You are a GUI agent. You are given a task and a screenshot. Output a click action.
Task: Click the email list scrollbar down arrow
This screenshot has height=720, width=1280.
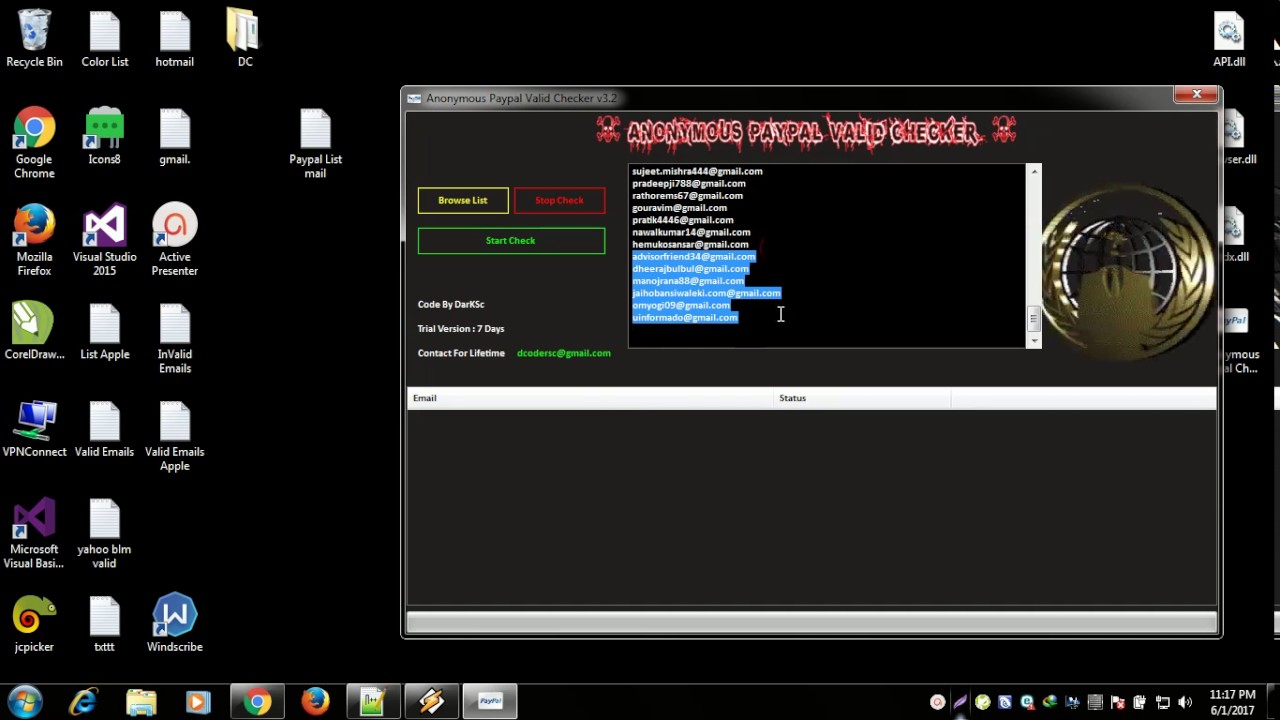pyautogui.click(x=1034, y=341)
